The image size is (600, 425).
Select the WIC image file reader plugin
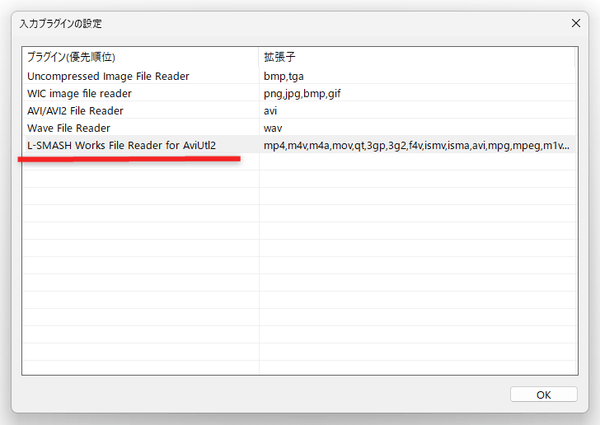[x=93, y=93]
